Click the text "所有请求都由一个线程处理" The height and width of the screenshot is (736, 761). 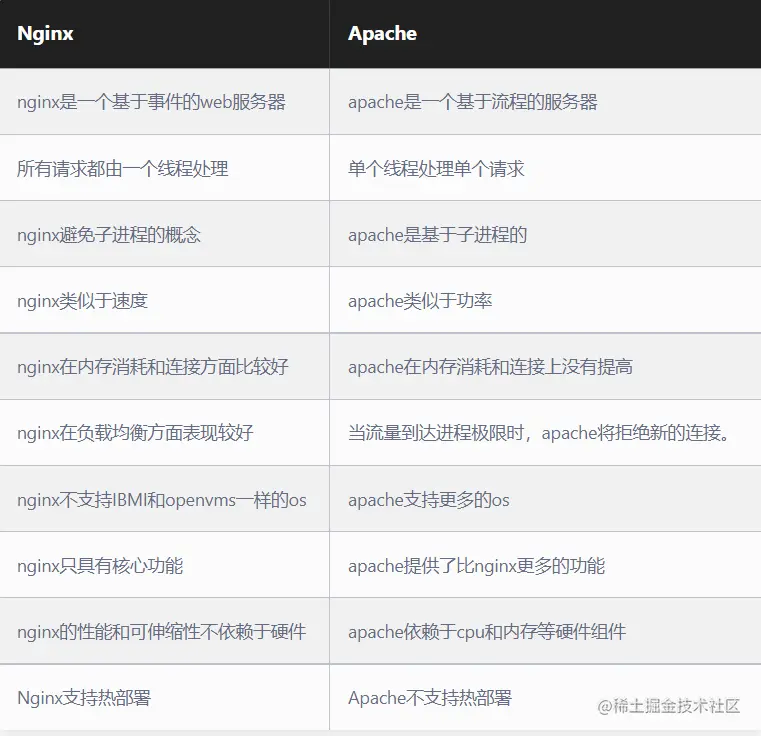pos(122,168)
